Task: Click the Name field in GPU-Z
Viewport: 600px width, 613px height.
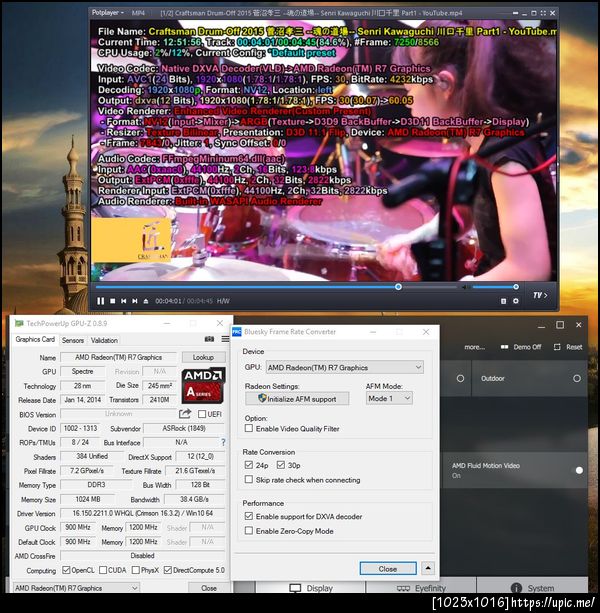Action: (118, 357)
